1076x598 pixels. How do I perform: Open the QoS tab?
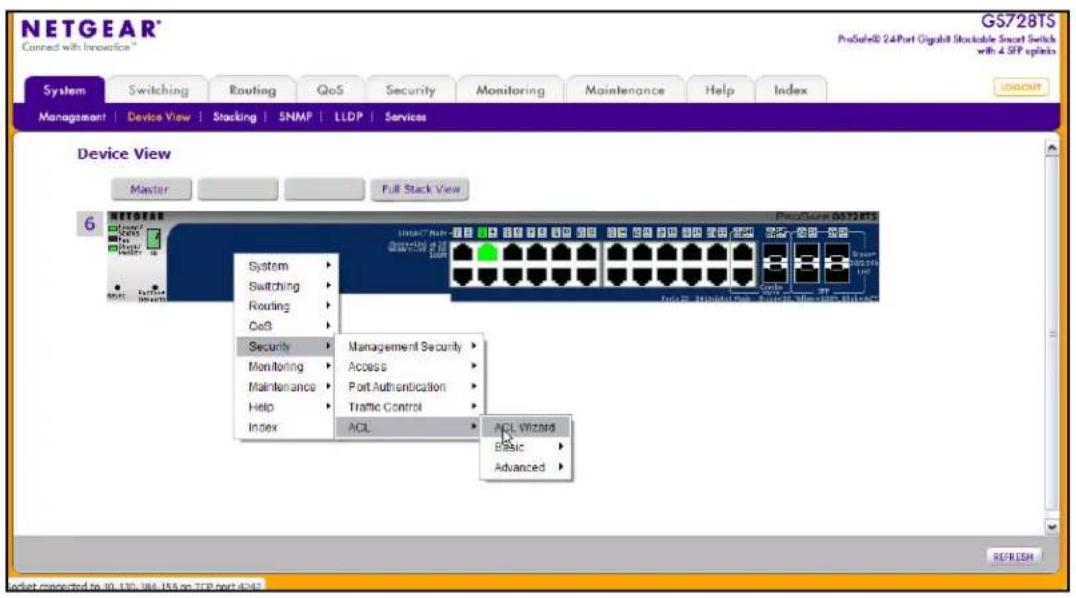330,90
